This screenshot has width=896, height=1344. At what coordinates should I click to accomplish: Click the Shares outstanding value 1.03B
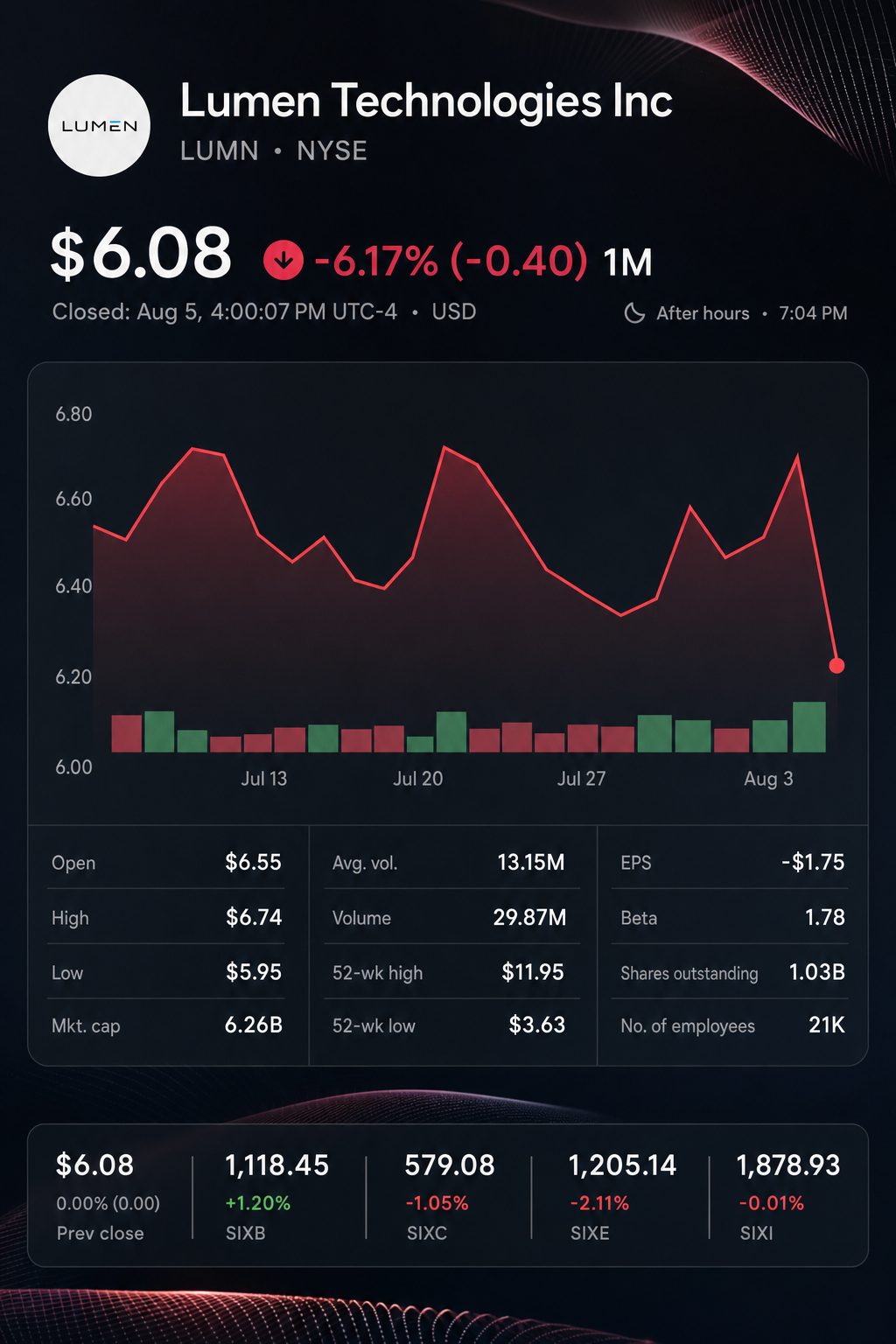point(817,972)
